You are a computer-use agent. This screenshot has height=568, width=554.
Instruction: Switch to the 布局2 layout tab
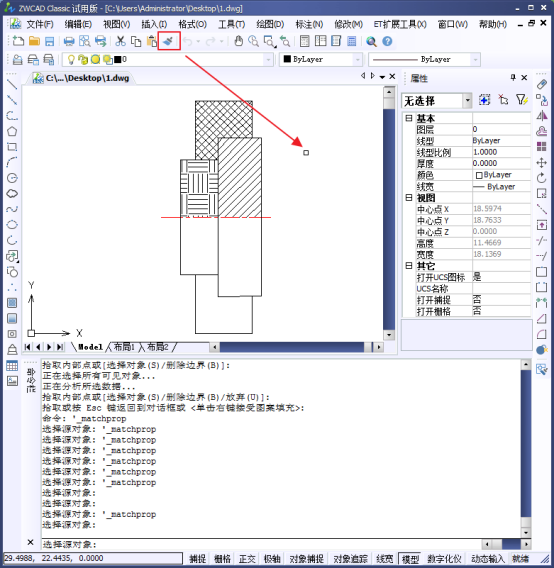point(158,347)
